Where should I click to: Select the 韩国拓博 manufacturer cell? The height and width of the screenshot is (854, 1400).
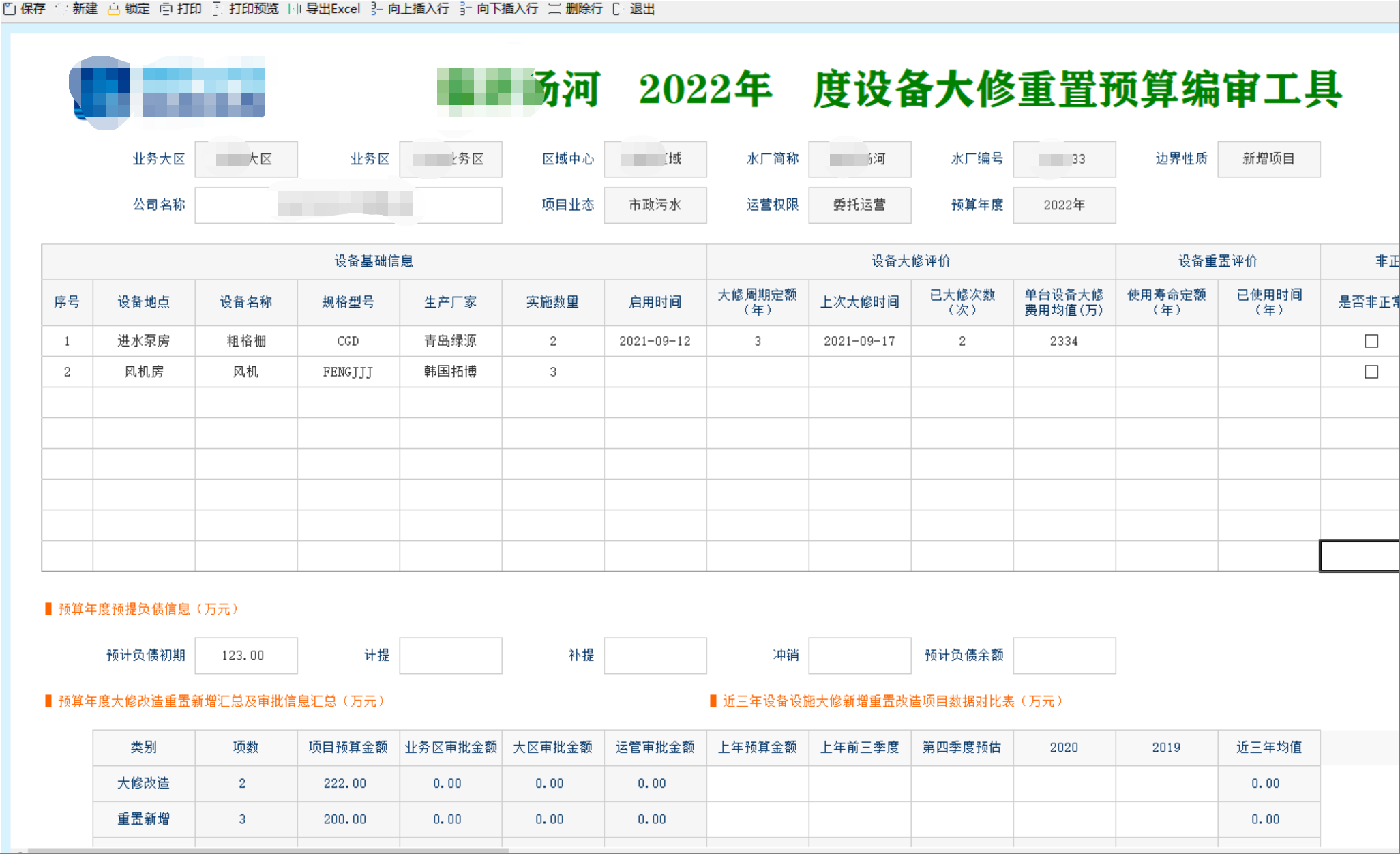coord(451,372)
